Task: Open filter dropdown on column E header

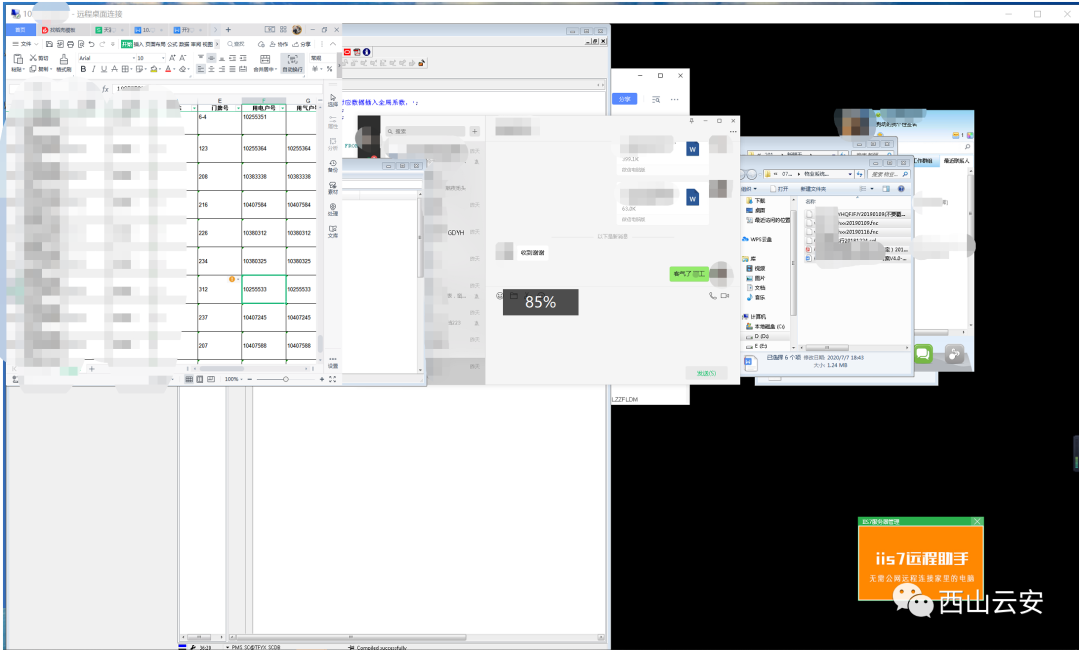Action: pyautogui.click(x=238, y=108)
